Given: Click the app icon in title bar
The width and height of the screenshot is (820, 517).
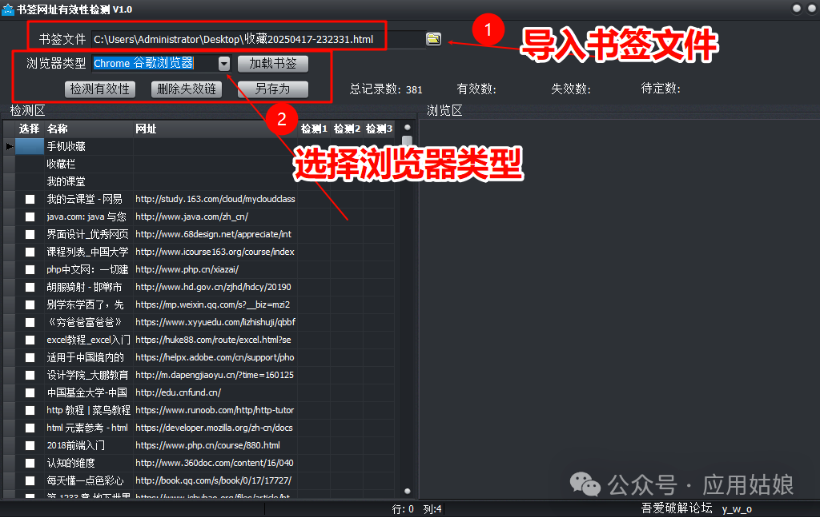Looking at the screenshot, I should point(7,9).
